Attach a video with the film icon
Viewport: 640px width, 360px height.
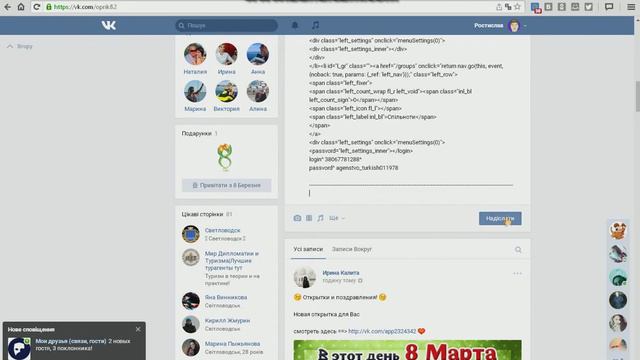point(309,218)
